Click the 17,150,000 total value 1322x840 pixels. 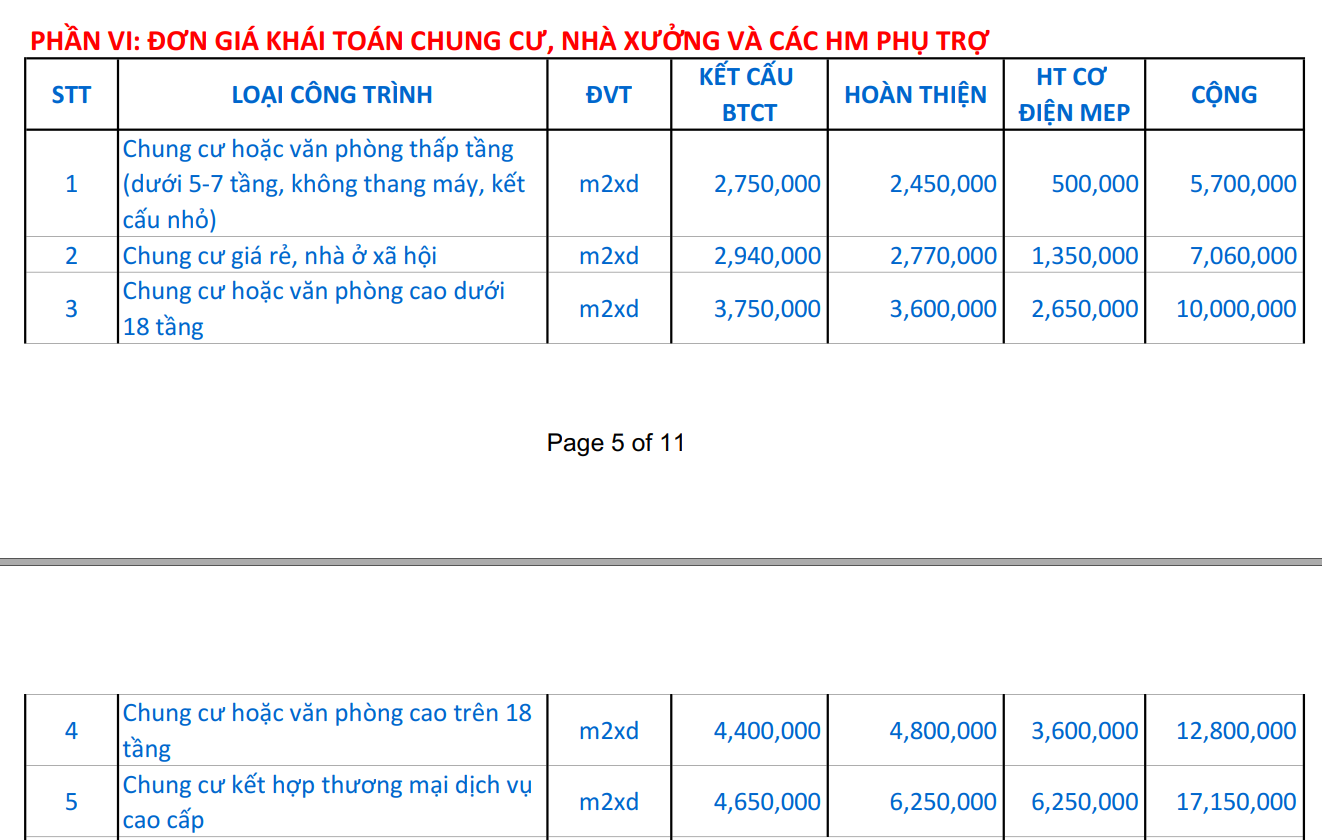[x=1236, y=802]
